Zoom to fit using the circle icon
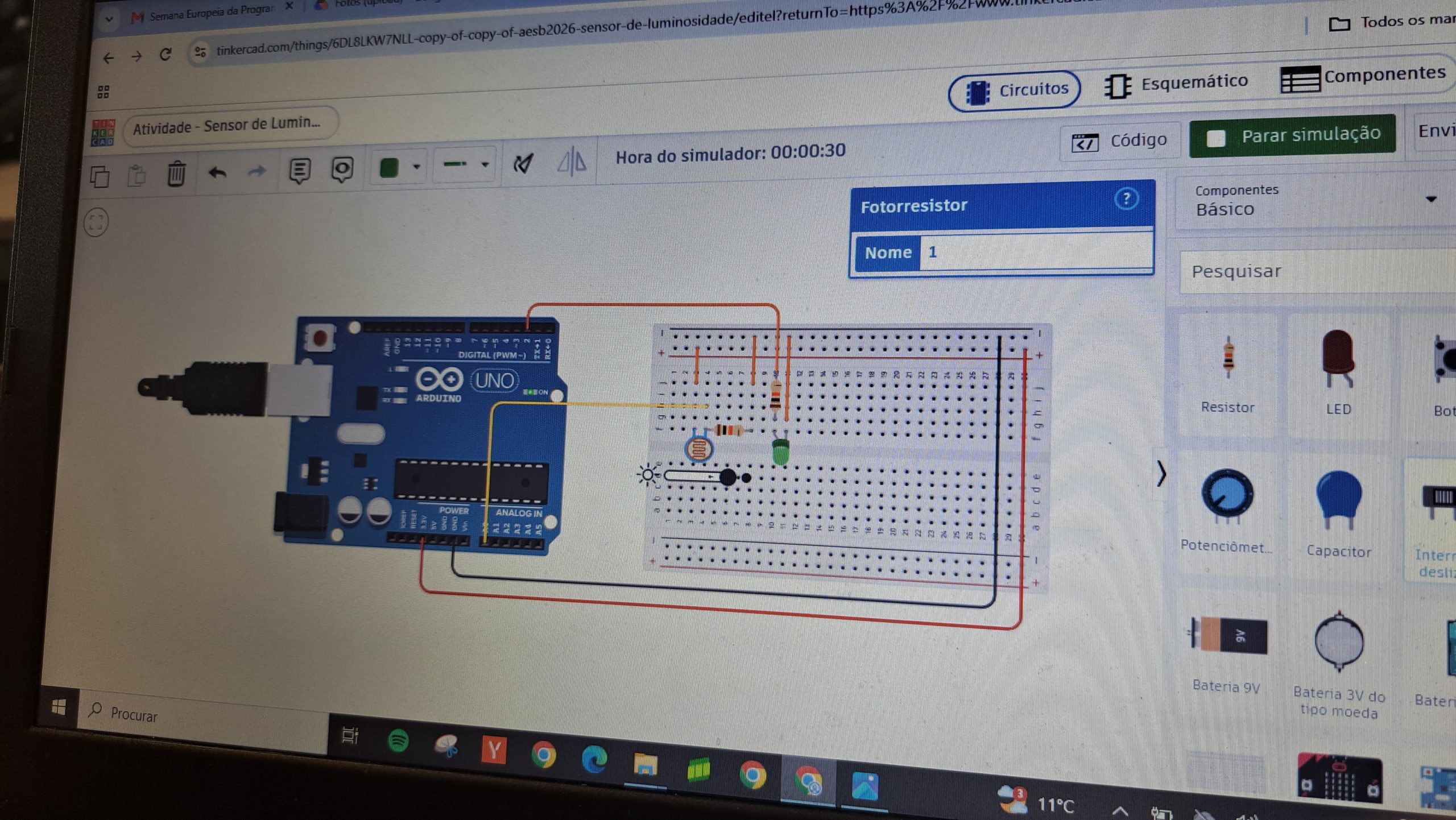 pos(96,222)
